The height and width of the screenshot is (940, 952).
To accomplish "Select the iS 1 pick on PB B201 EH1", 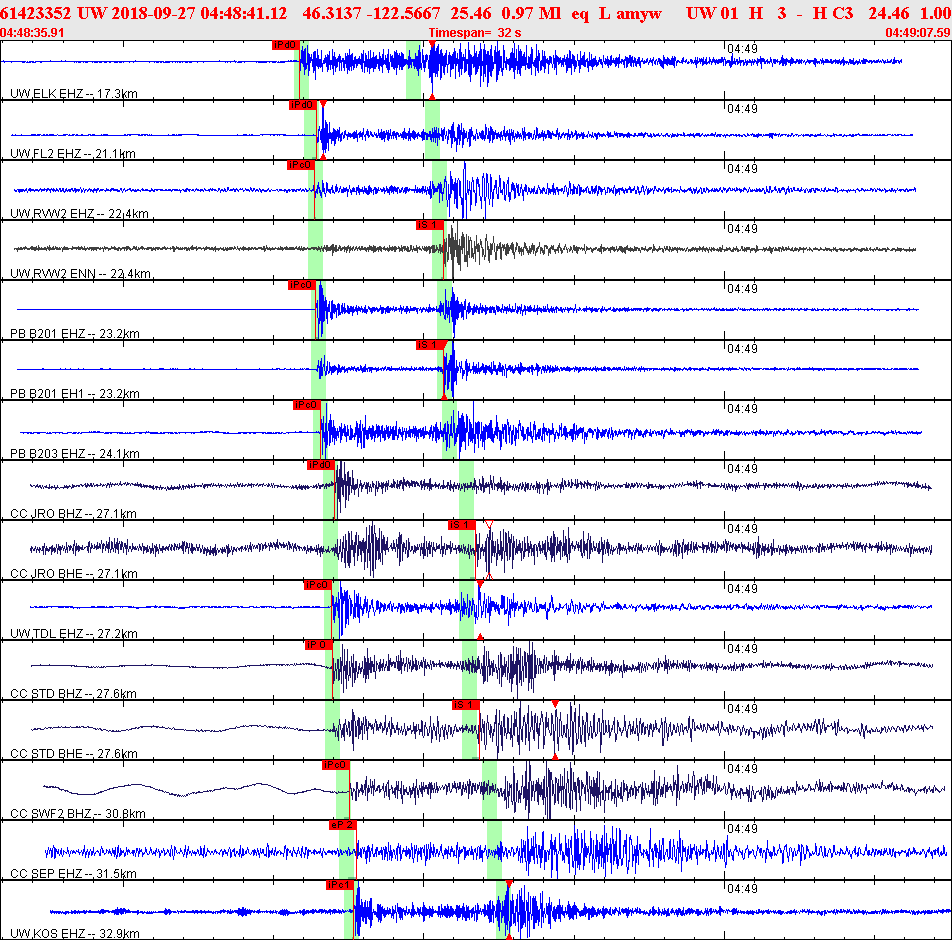I will [430, 345].
